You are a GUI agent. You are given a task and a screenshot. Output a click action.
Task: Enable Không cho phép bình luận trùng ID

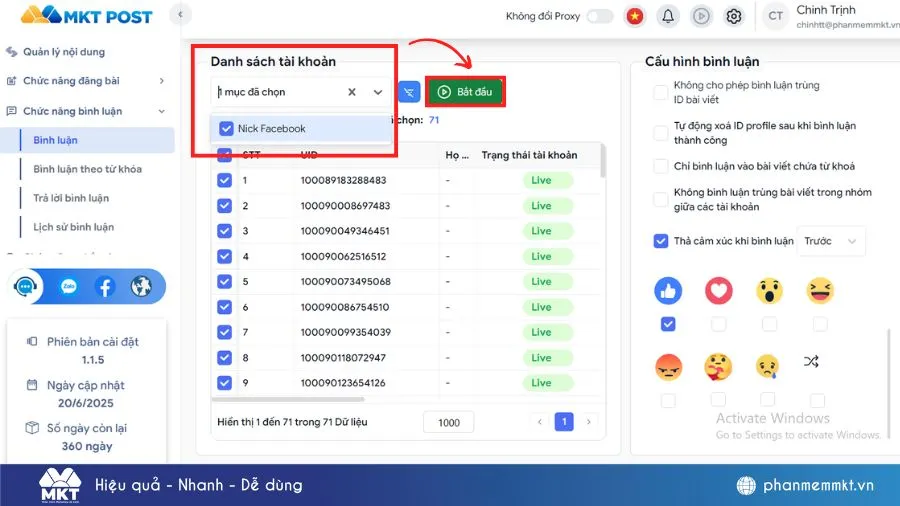click(x=661, y=92)
